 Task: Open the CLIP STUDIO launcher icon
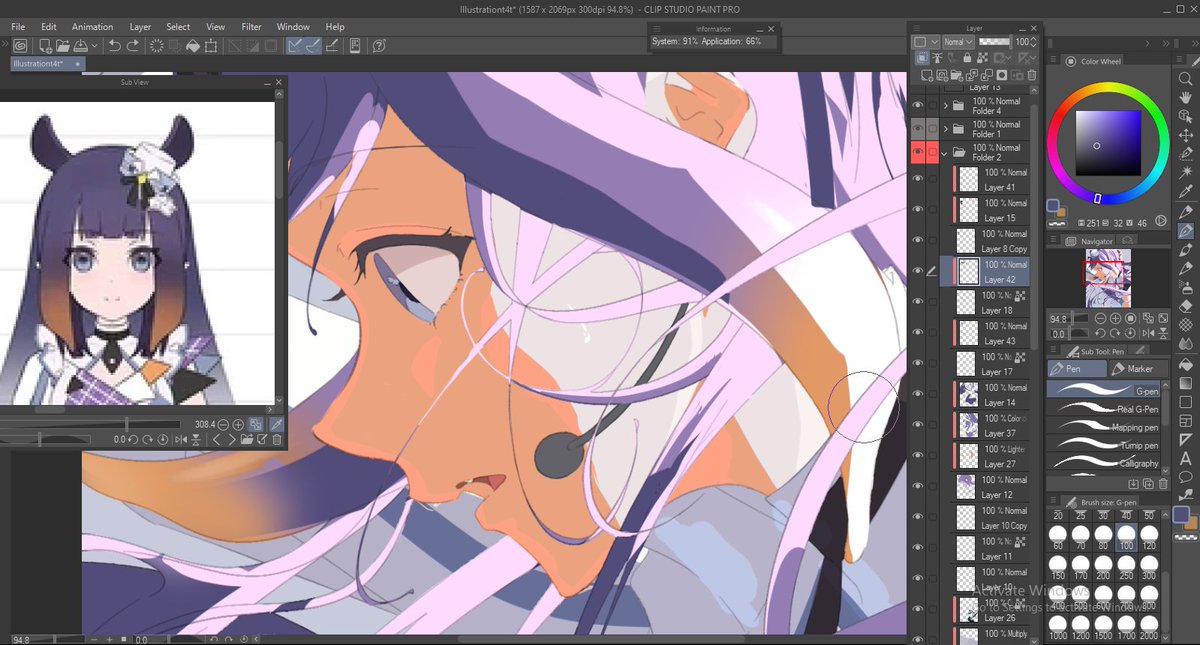[18, 45]
